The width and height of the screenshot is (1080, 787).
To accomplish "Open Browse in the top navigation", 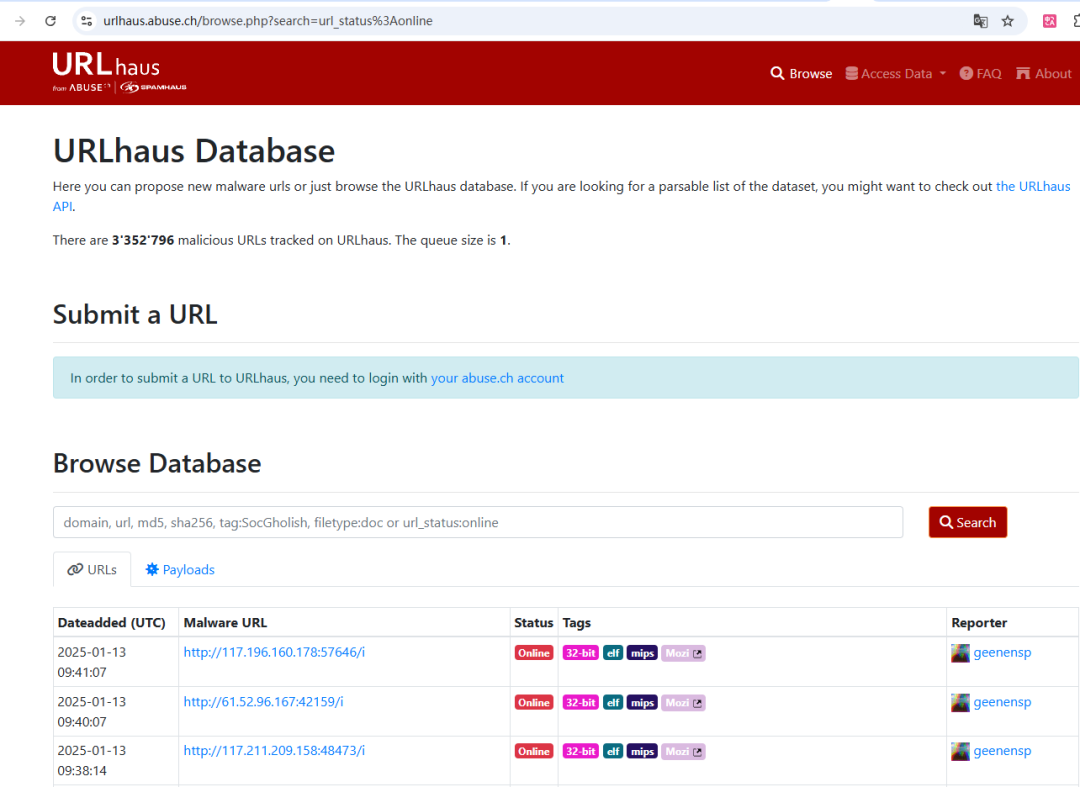I will click(801, 74).
